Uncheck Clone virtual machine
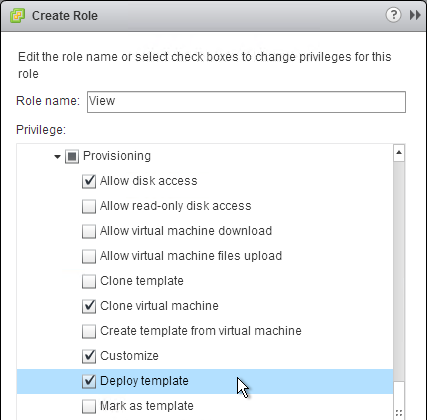Viewport: 427px width, 420px height. [89, 306]
